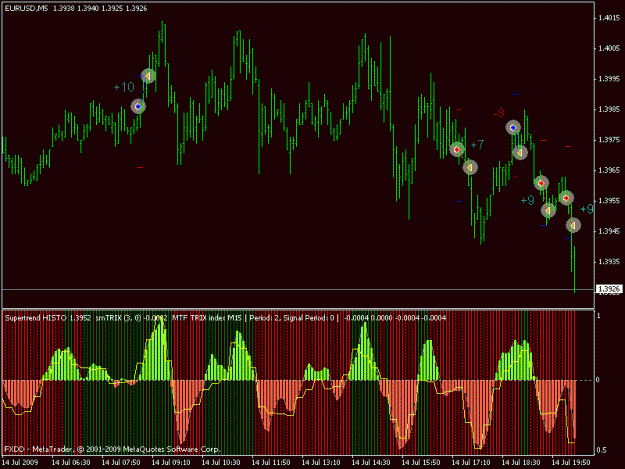Select the yellow arrow exit marker below +7

click(470, 167)
